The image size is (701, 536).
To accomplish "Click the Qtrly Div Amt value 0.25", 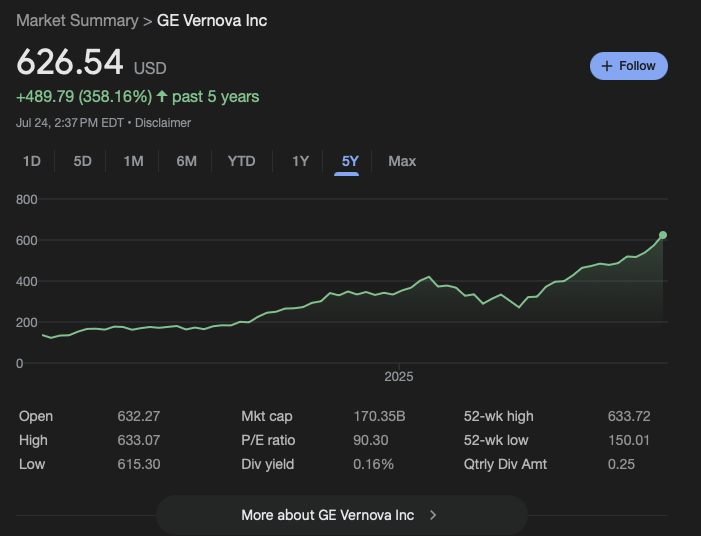I will tap(621, 464).
